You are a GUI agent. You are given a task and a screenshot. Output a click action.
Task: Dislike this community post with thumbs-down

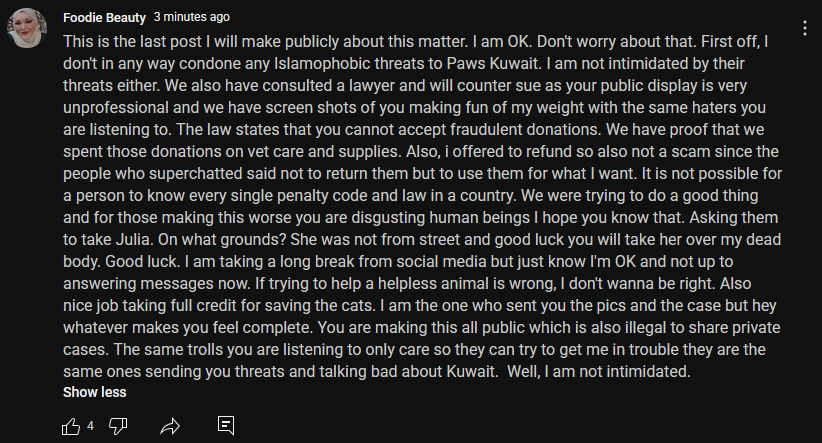118,426
